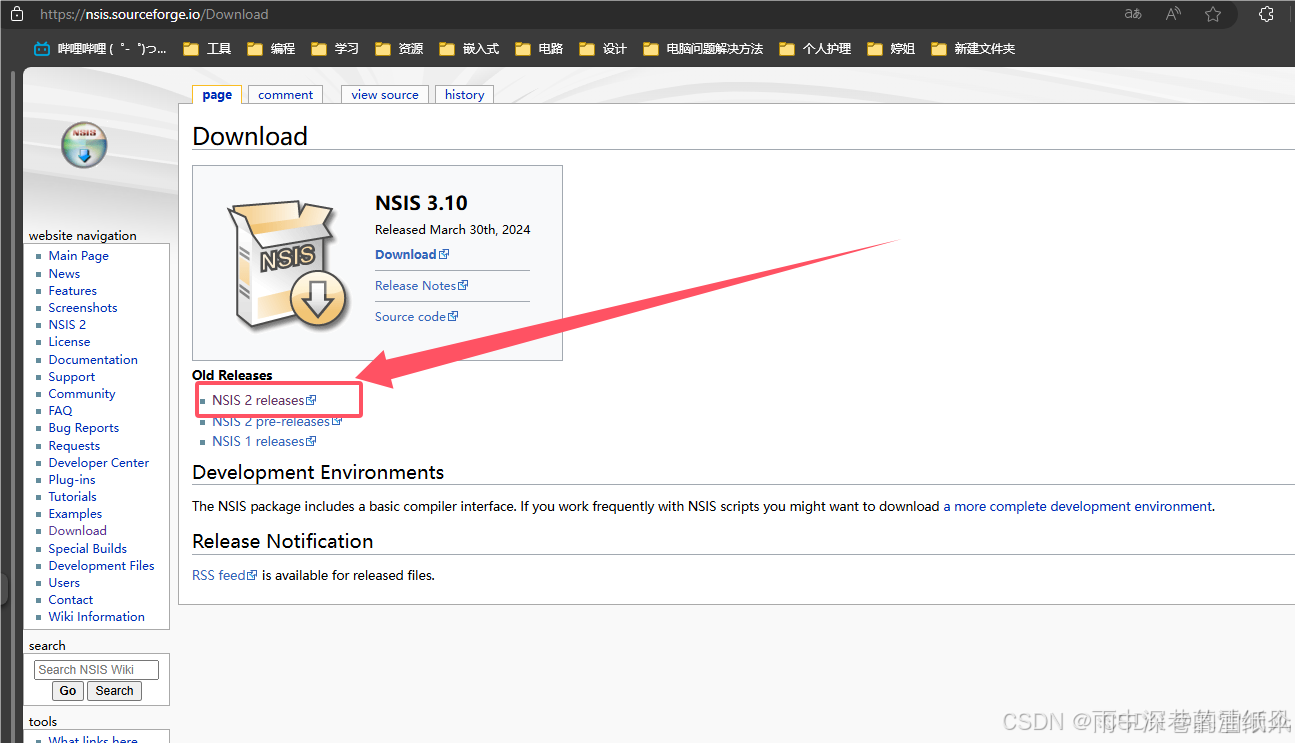Open Support in website navigation
The image size is (1295, 743).
(x=72, y=377)
